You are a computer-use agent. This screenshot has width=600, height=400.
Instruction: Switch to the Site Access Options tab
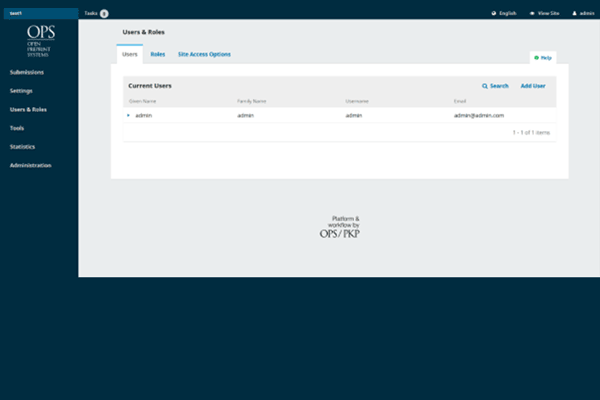pos(204,54)
